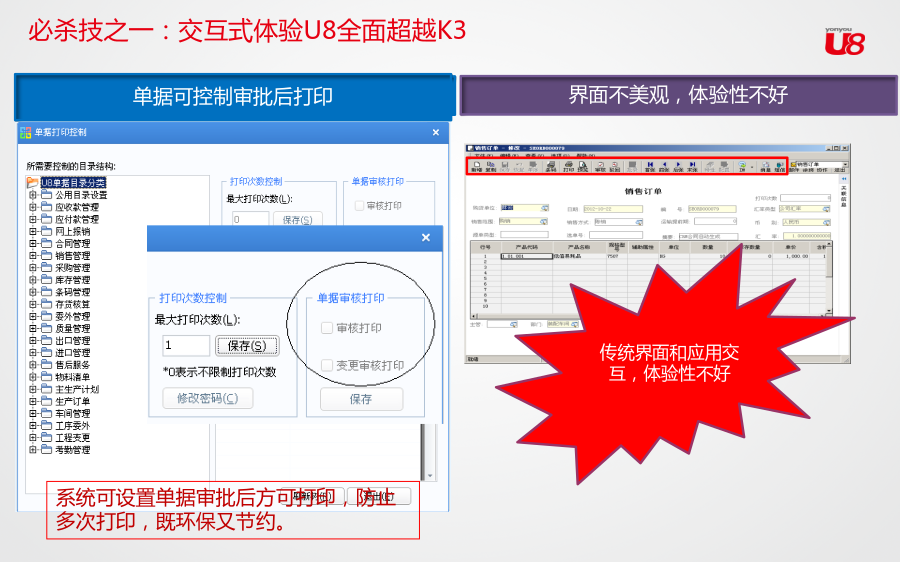This screenshot has width=900, height=562.
Task: Click the 打印 printer toolbar icon
Action: (x=569, y=166)
